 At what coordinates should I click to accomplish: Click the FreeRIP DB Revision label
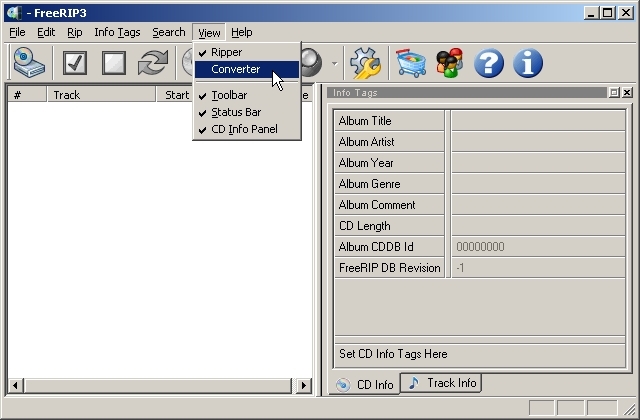pos(389,268)
